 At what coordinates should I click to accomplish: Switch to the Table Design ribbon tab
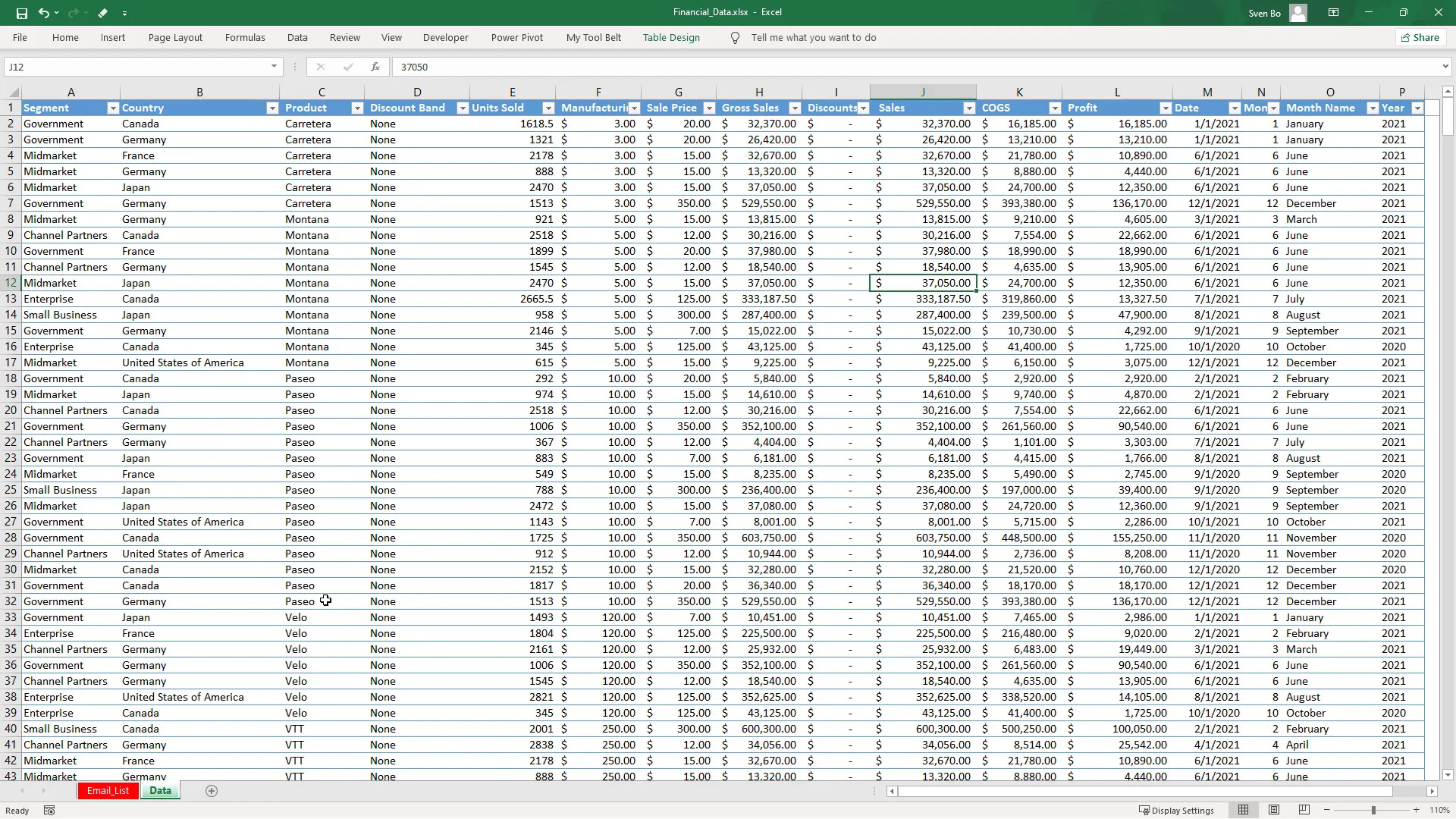pyautogui.click(x=671, y=37)
